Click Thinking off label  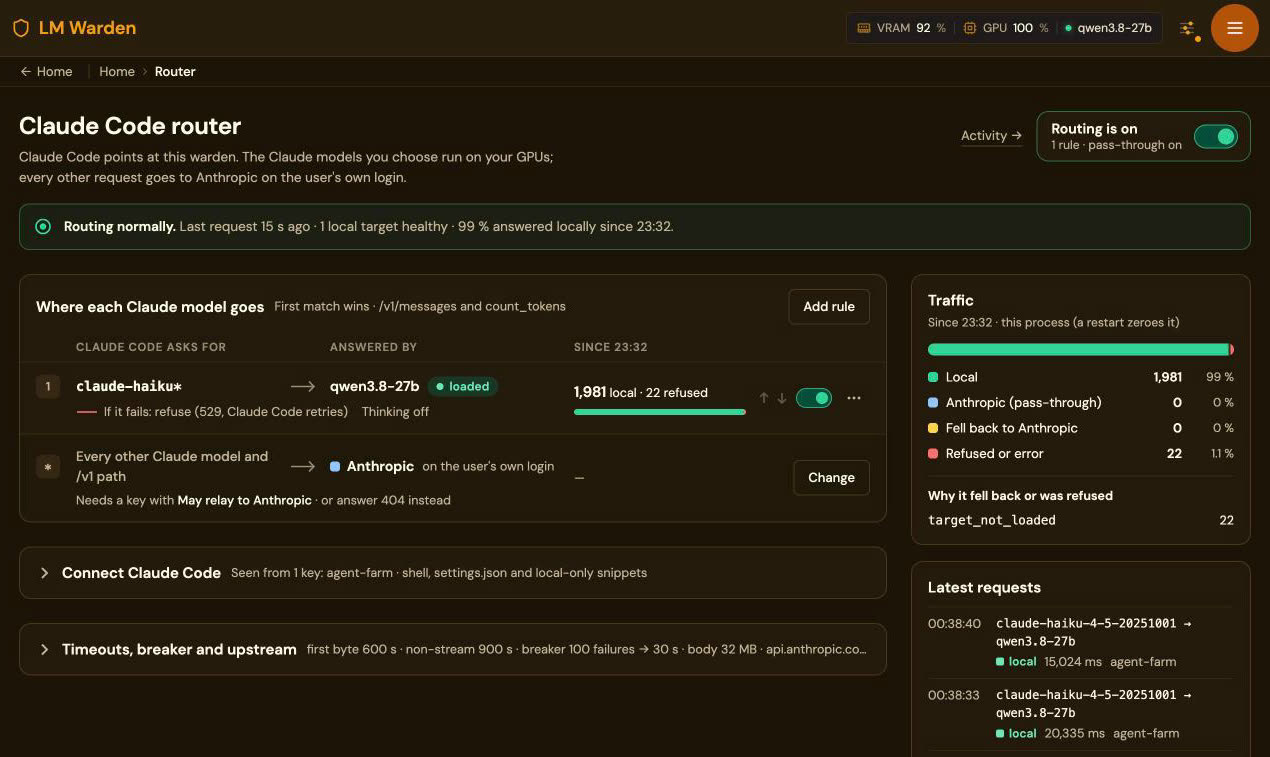[x=395, y=411]
